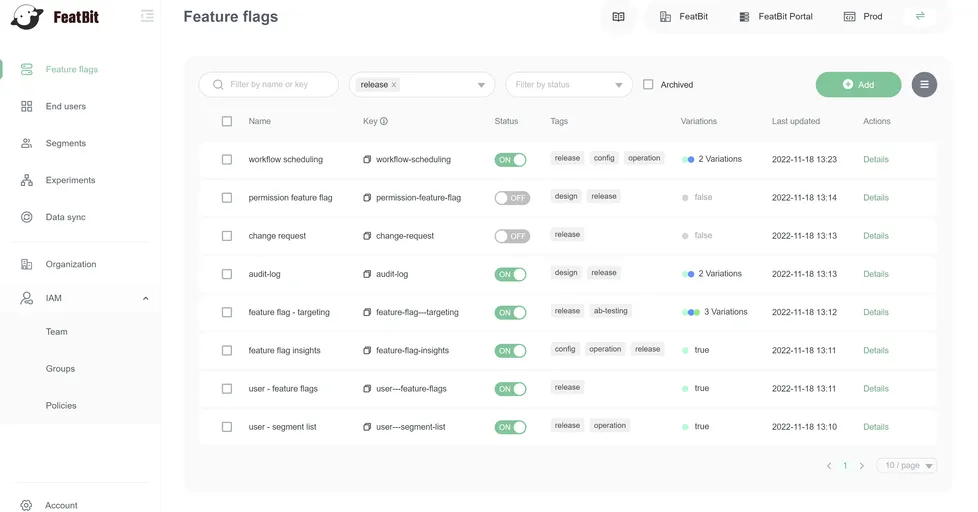Click the Key info circle icon
The image size is (978, 512).
pyautogui.click(x=384, y=122)
